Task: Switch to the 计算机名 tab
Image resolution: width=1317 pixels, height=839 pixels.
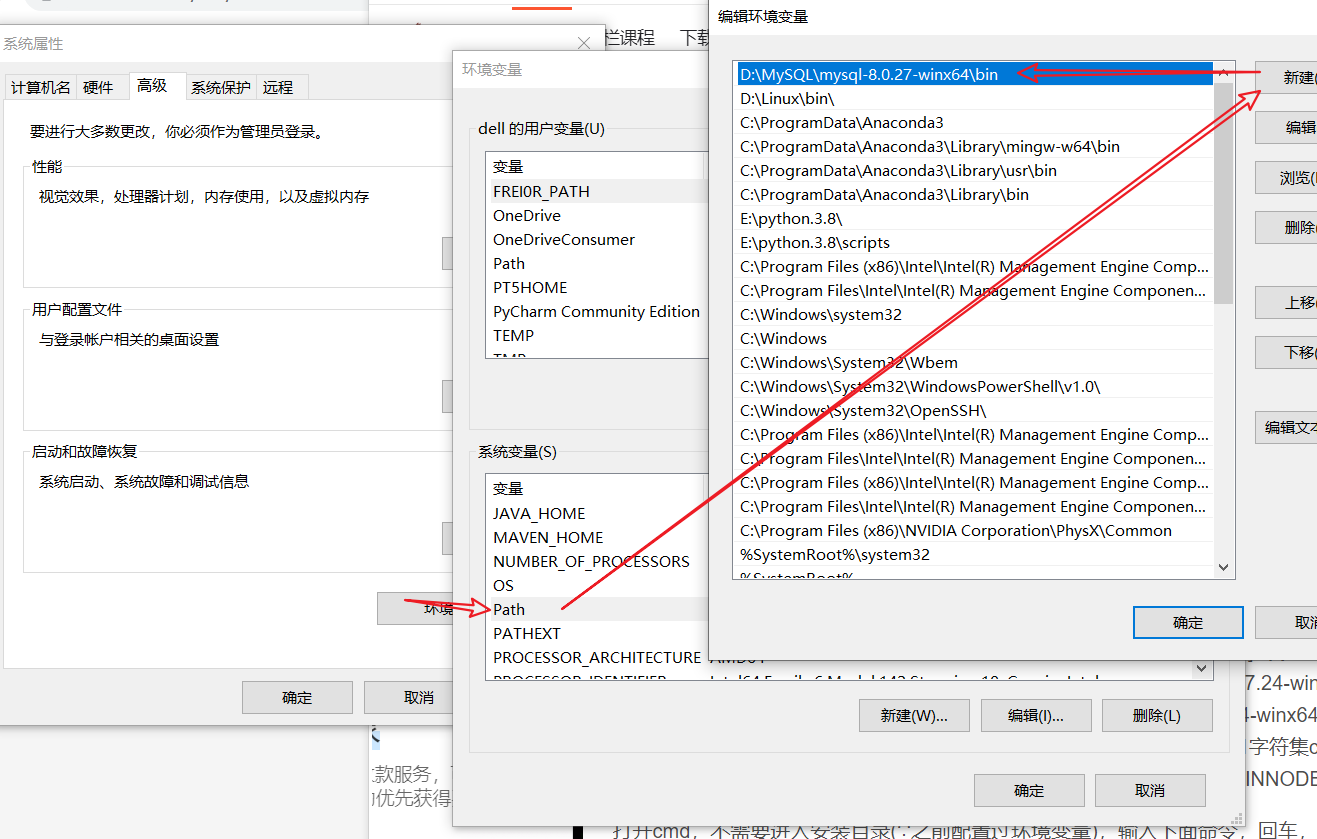Action: tap(41, 87)
